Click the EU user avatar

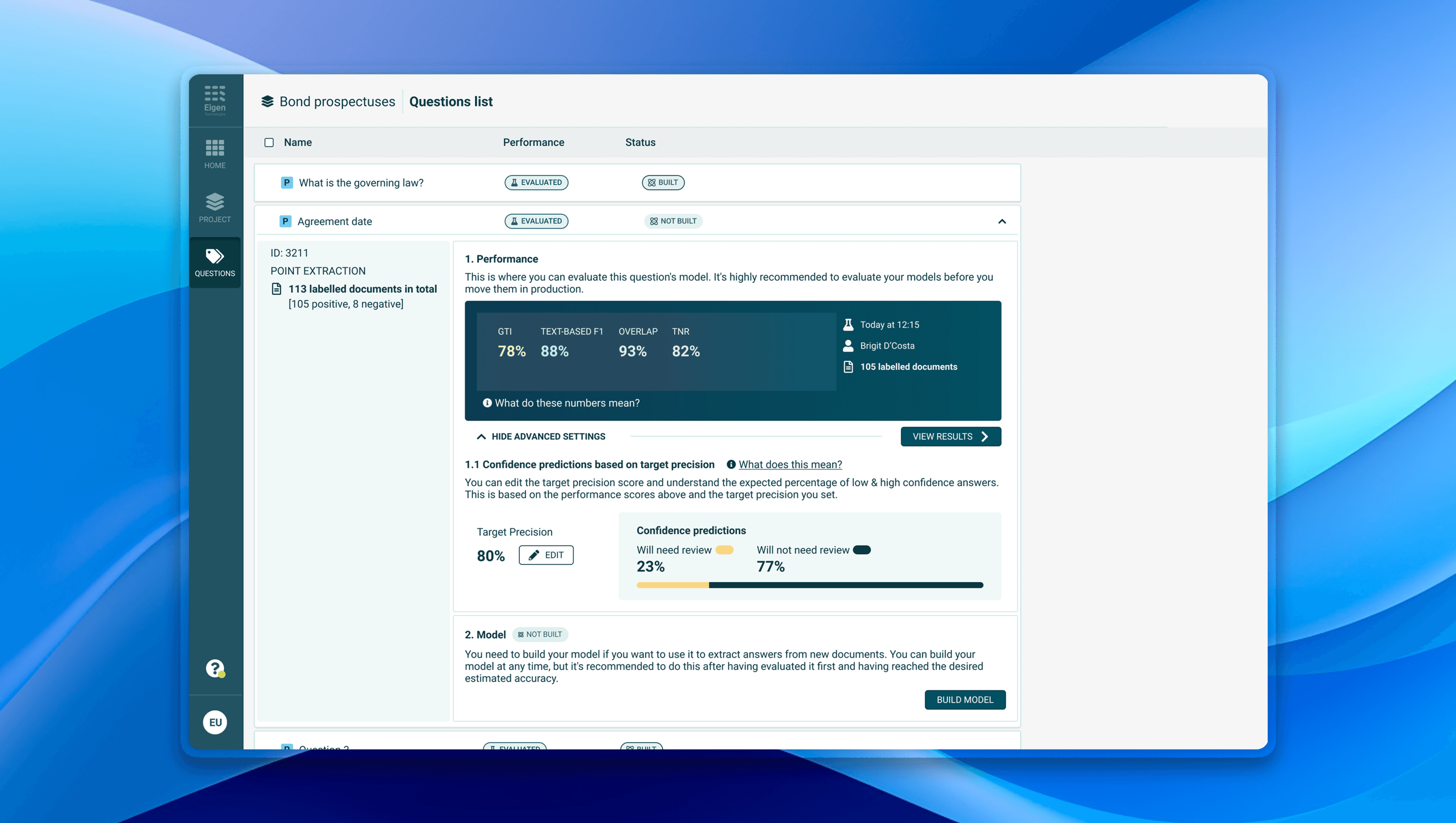click(215, 722)
